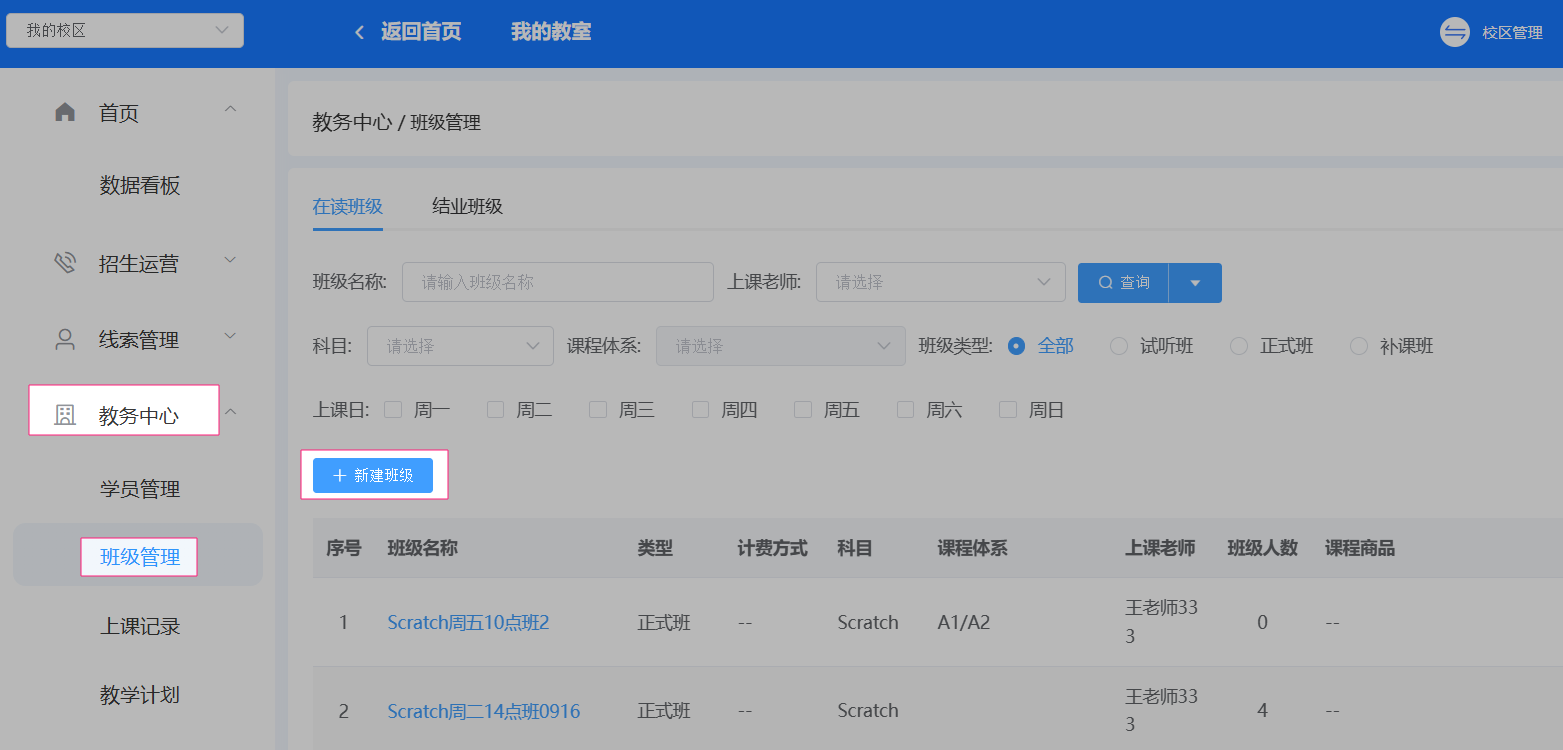Click the person icon beside 线索管理
The height and width of the screenshot is (750, 1563).
pyautogui.click(x=64, y=338)
